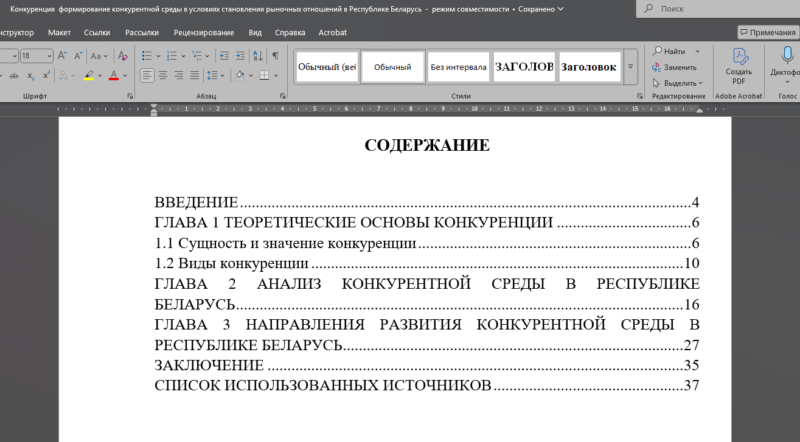Click the left indent marker on the ruler
800x442 pixels.
(154, 112)
